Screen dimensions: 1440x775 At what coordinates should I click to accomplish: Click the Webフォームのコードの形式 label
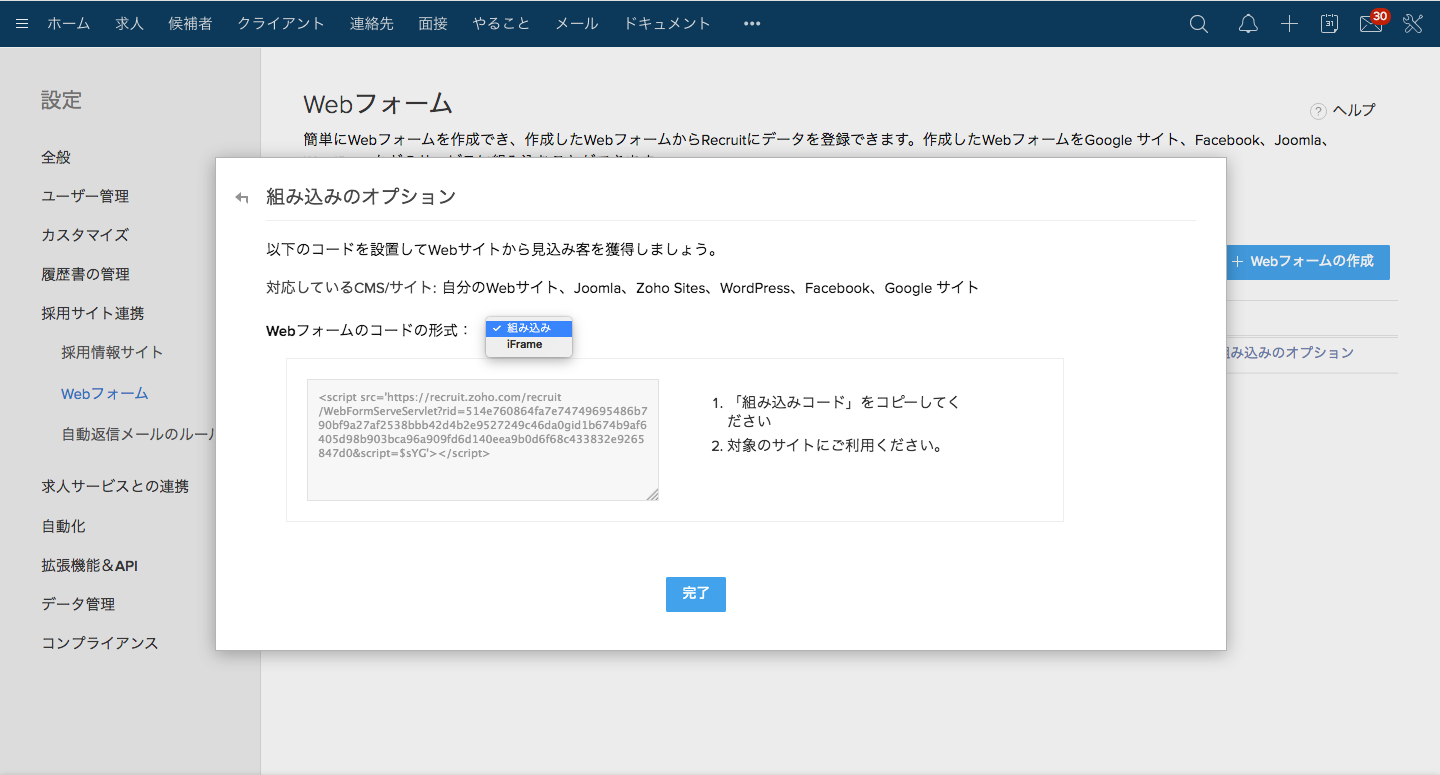pos(368,330)
